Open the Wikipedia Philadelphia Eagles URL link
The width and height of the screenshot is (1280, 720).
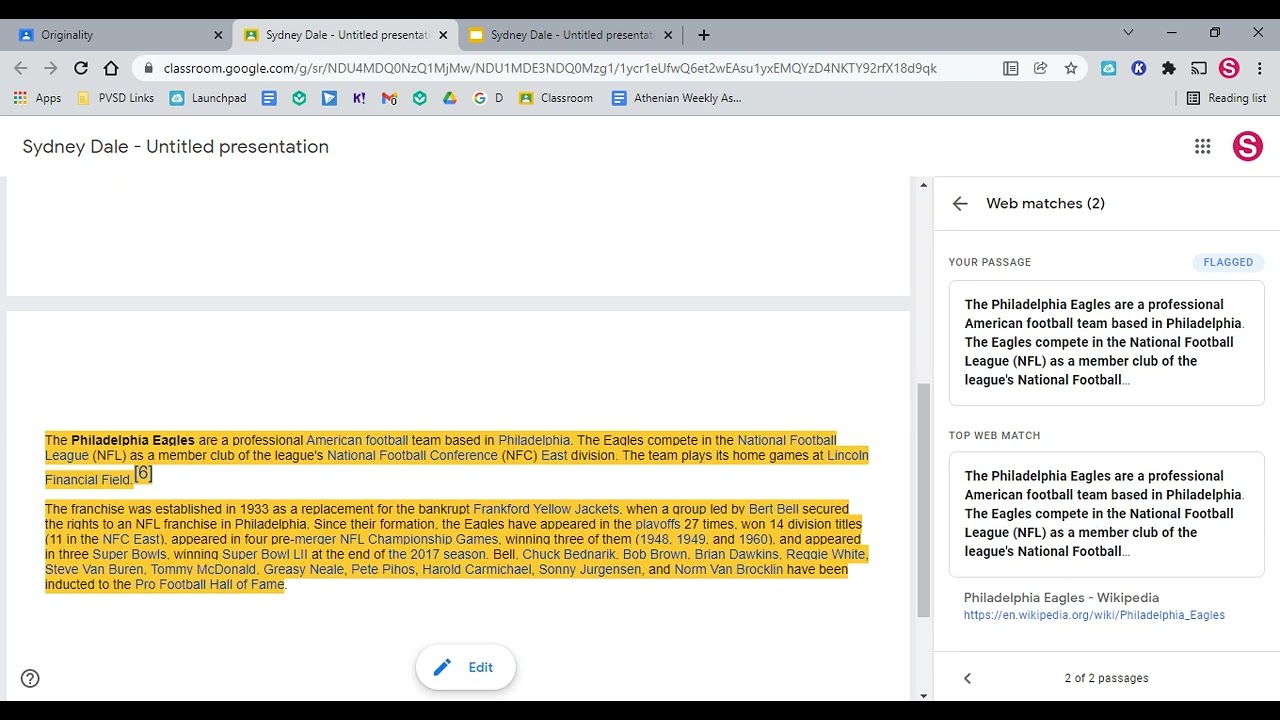(1094, 615)
